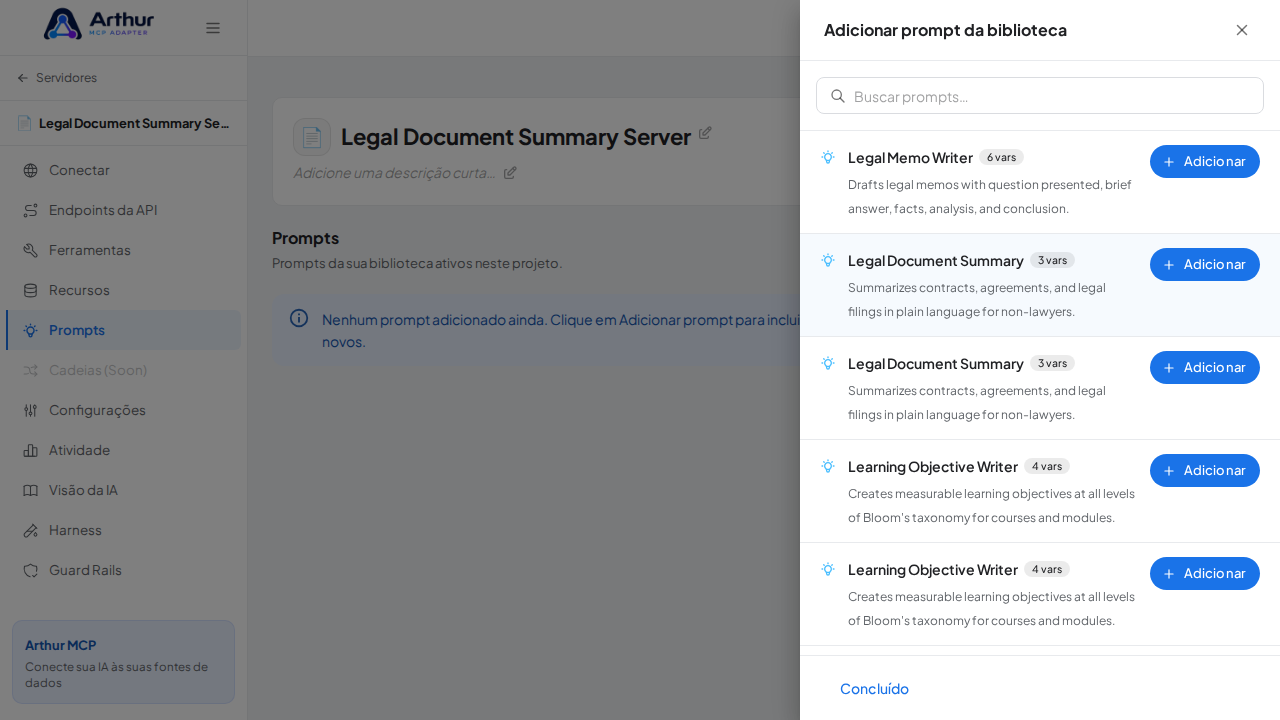
Task: Click the 'Drafts legal memos' description text
Action: [990, 196]
